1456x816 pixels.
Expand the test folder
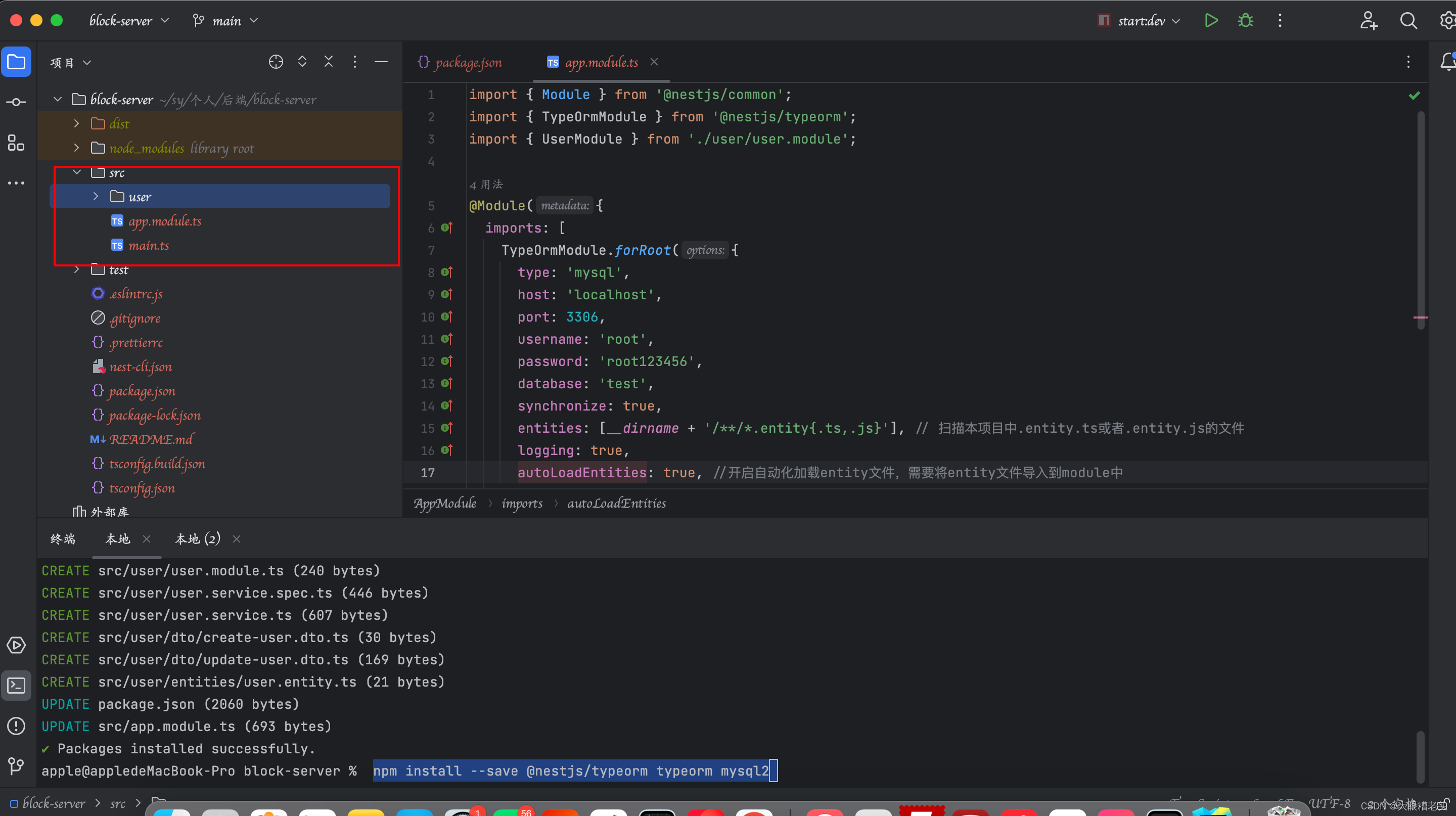(76, 269)
